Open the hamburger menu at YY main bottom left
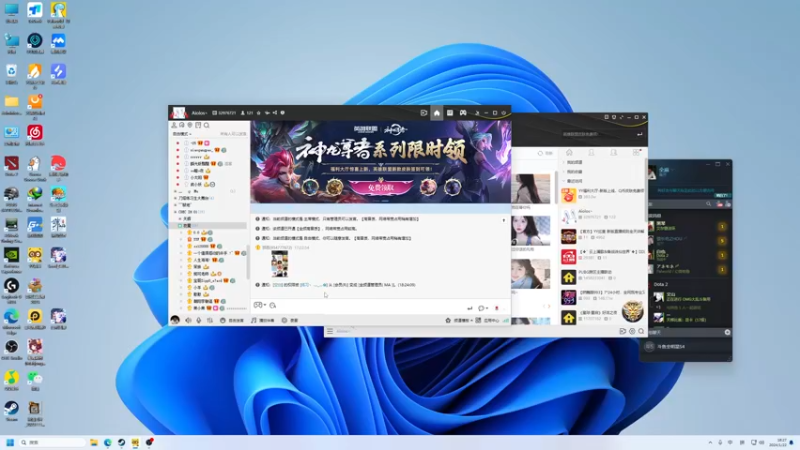800x450 pixels. coord(330,331)
